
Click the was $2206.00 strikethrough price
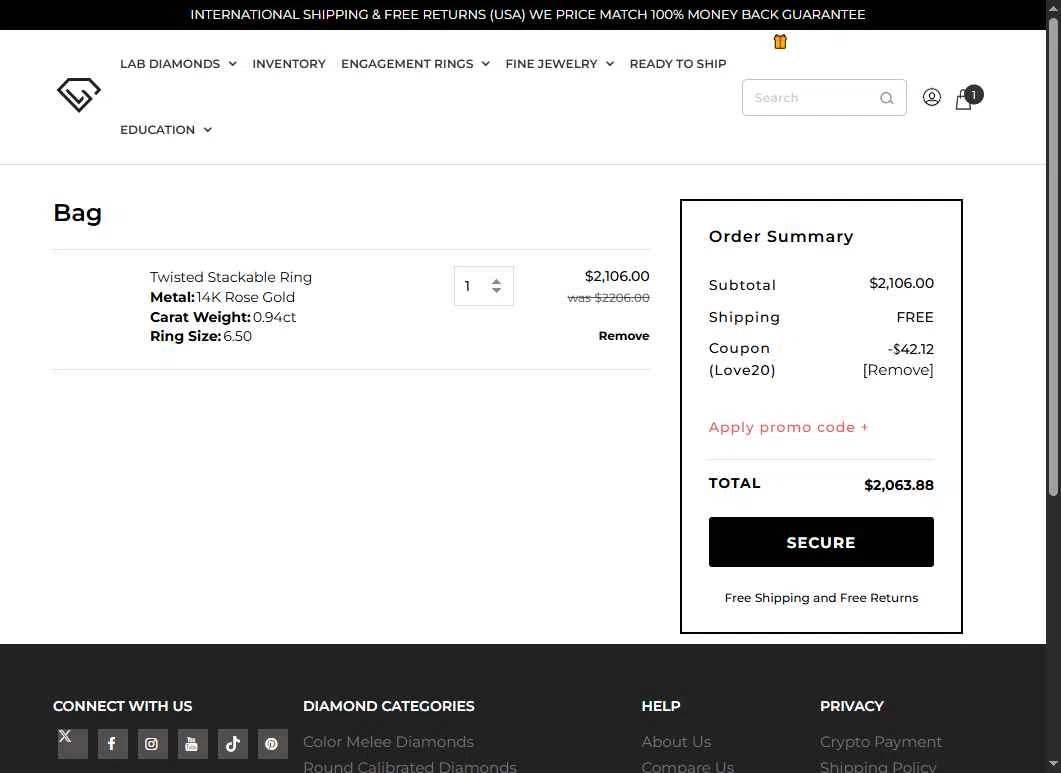pyautogui.click(x=608, y=298)
